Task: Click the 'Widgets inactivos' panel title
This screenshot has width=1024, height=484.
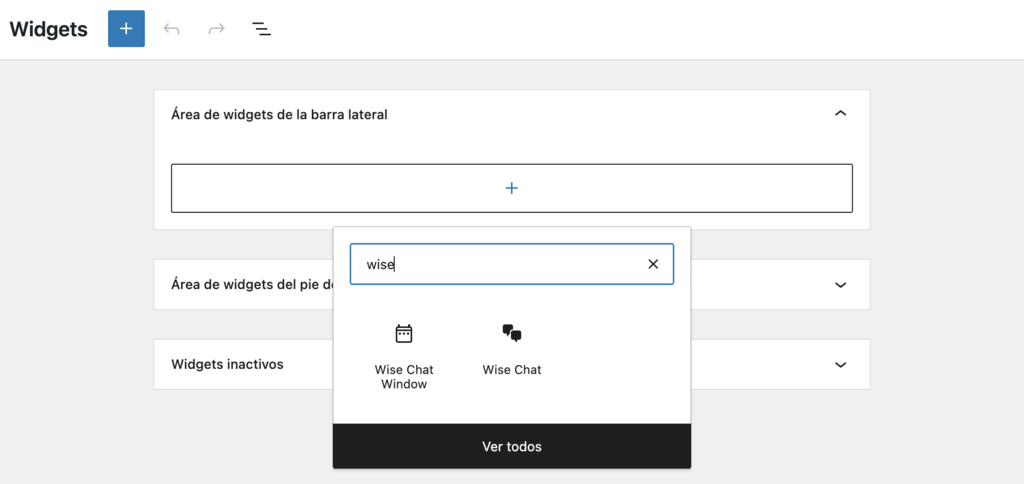Action: (227, 364)
